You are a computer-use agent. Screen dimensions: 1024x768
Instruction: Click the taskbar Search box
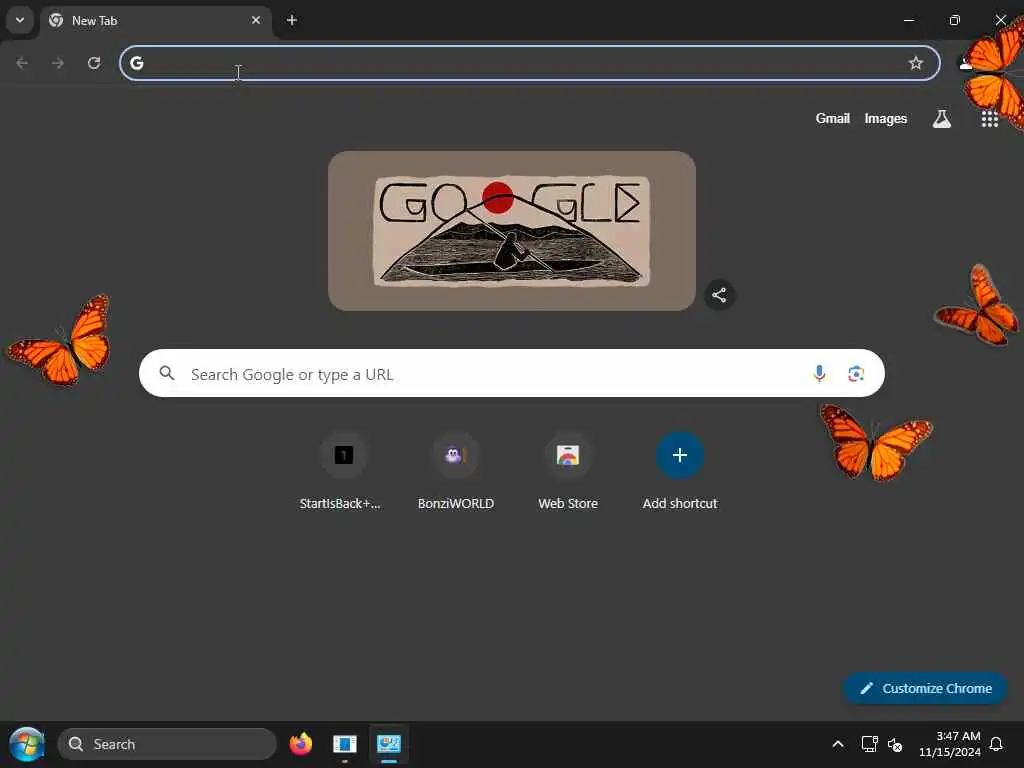(167, 744)
